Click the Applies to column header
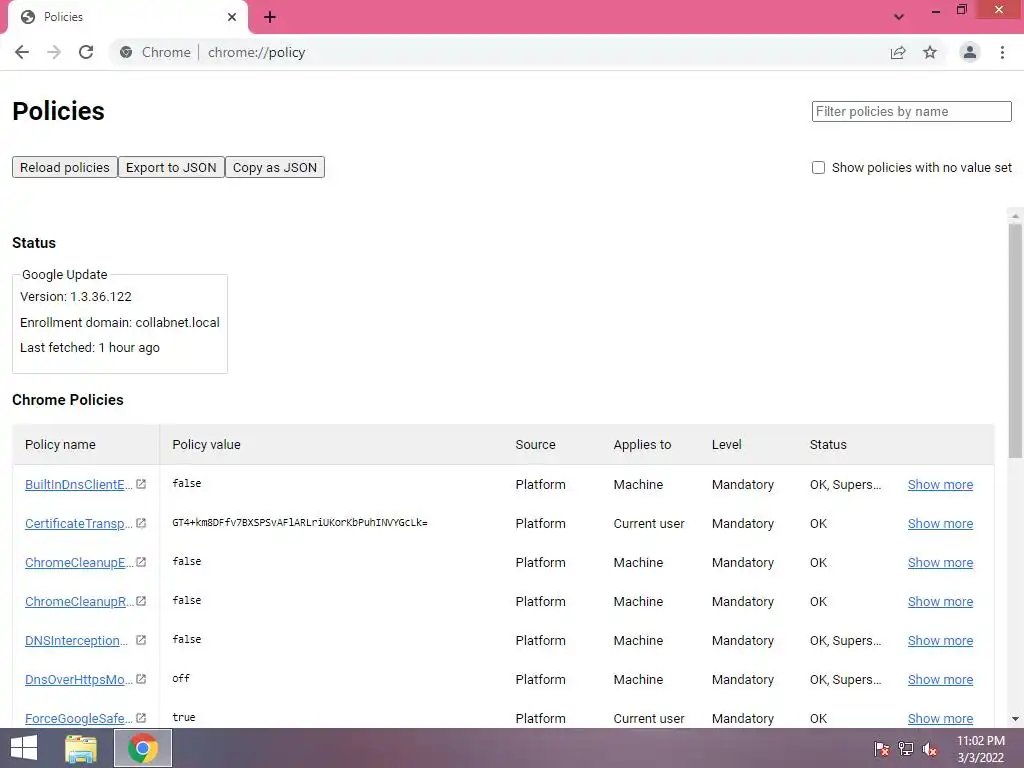This screenshot has height=768, width=1024. point(642,444)
